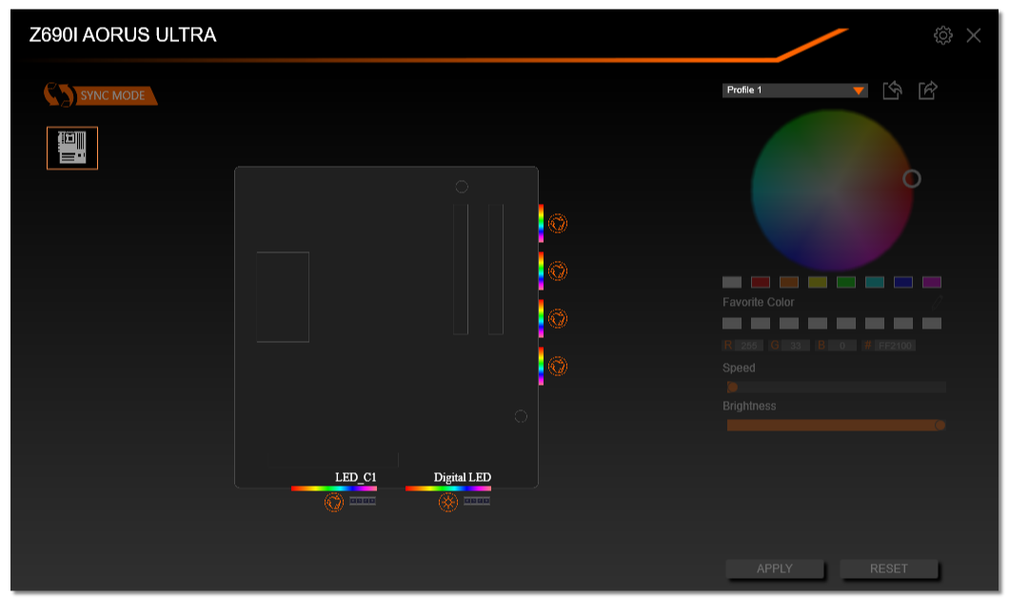The height and width of the screenshot is (600, 1009).
Task: Click the APPLY button
Action: coord(774,568)
